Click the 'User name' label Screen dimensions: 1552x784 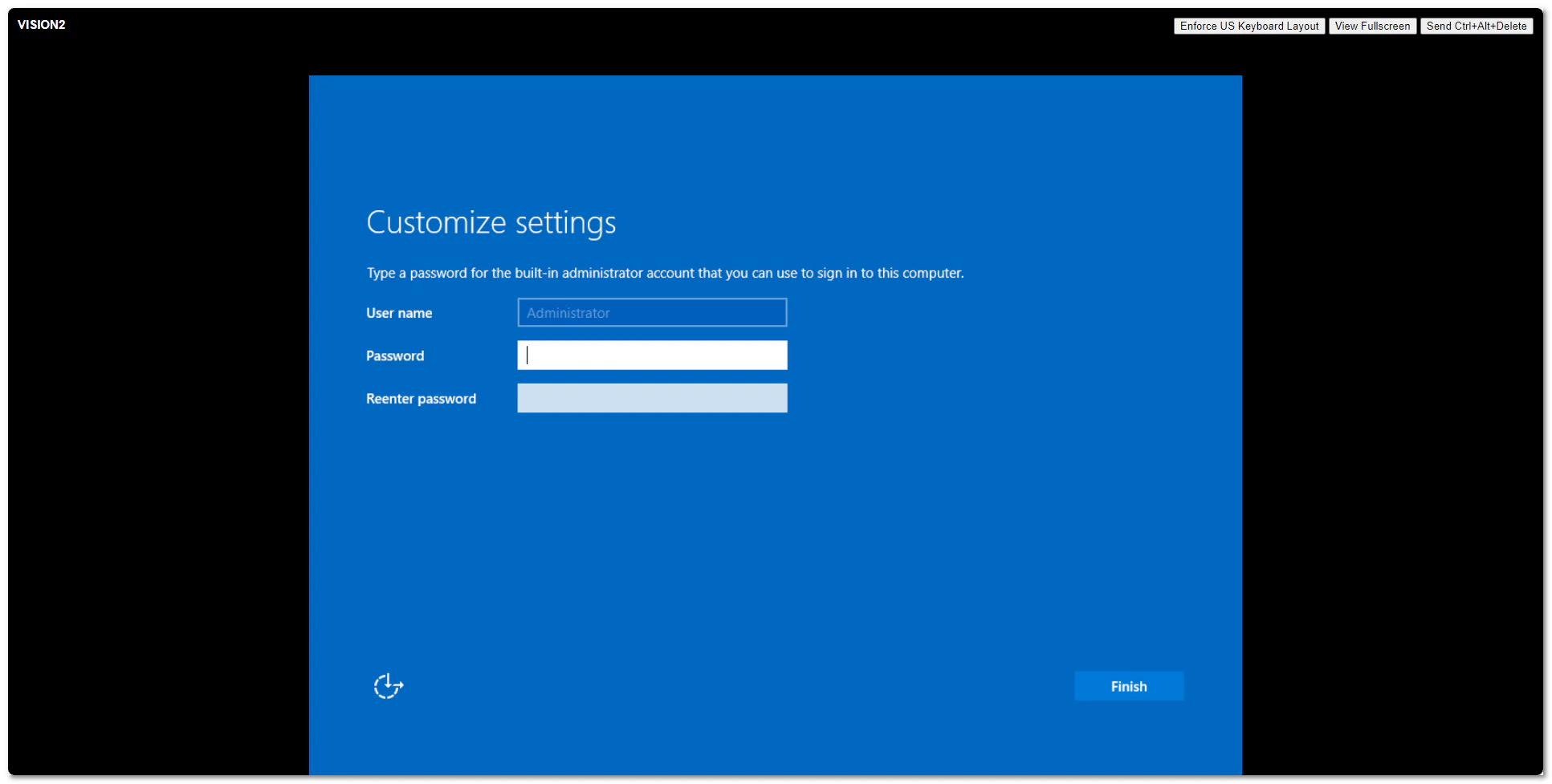pyautogui.click(x=399, y=313)
